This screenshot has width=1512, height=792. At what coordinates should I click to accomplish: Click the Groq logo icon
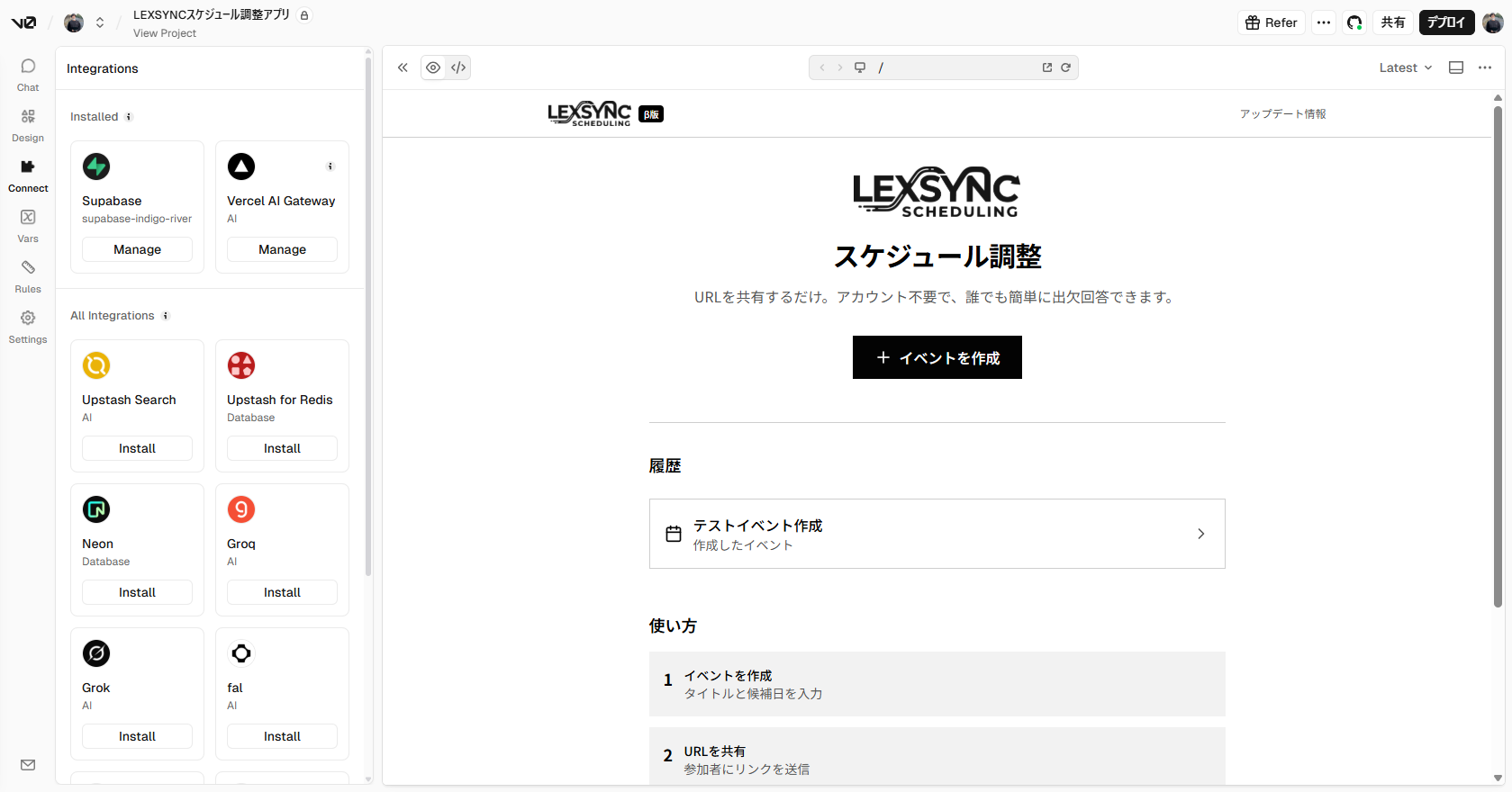point(241,509)
